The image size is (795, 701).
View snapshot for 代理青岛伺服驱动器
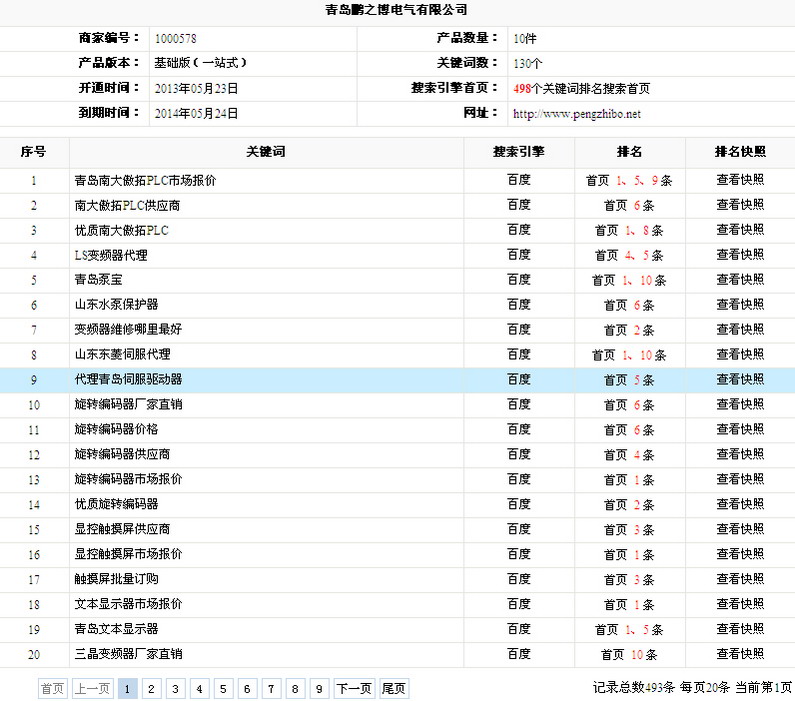(740, 379)
